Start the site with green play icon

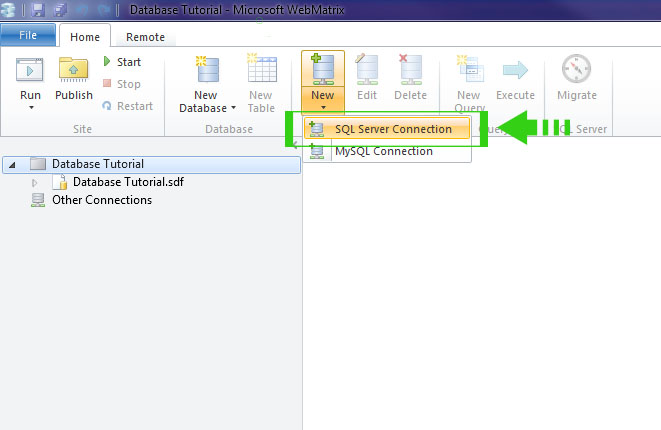coord(107,62)
